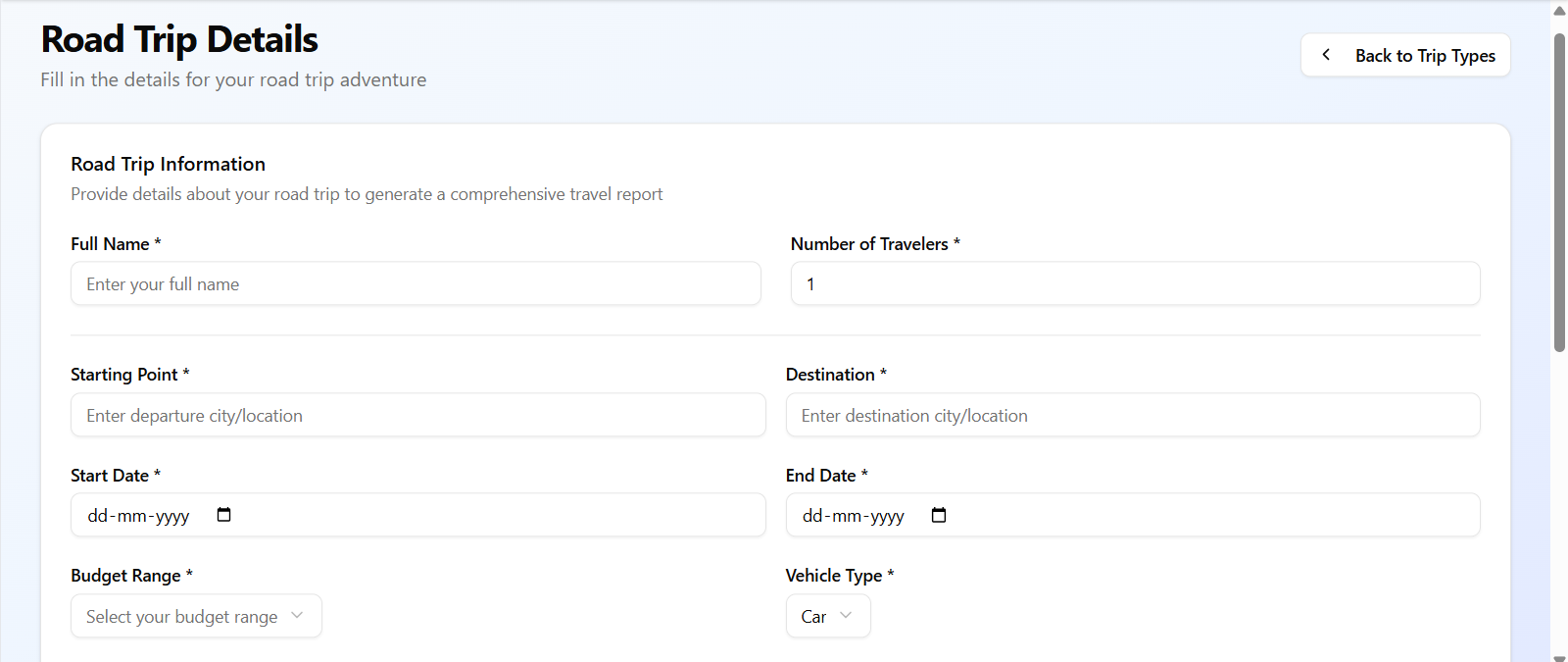Viewport: 1568px width, 662px height.
Task: Click the scrollbar down arrow
Action: coord(1559,655)
